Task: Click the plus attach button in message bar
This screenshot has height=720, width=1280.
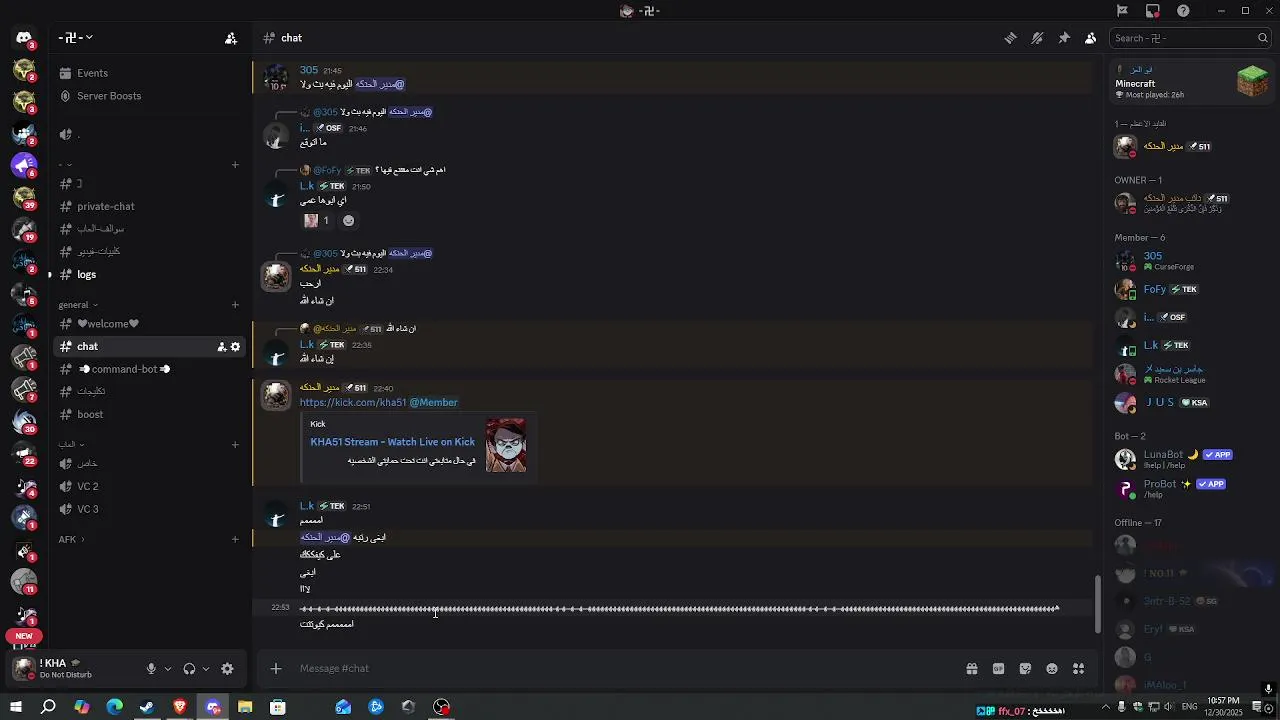Action: 276,668
